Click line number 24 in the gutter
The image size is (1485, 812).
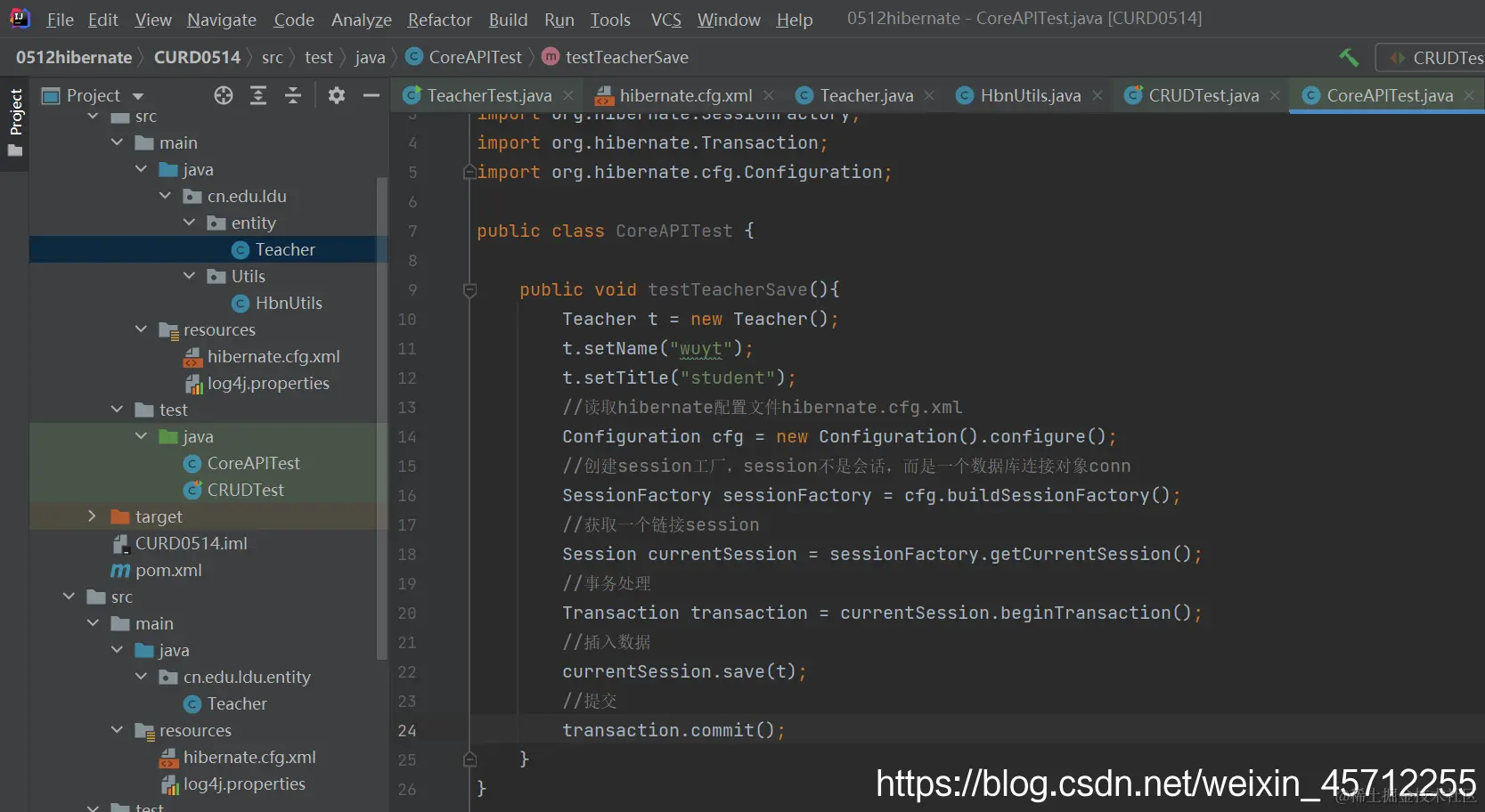(407, 730)
